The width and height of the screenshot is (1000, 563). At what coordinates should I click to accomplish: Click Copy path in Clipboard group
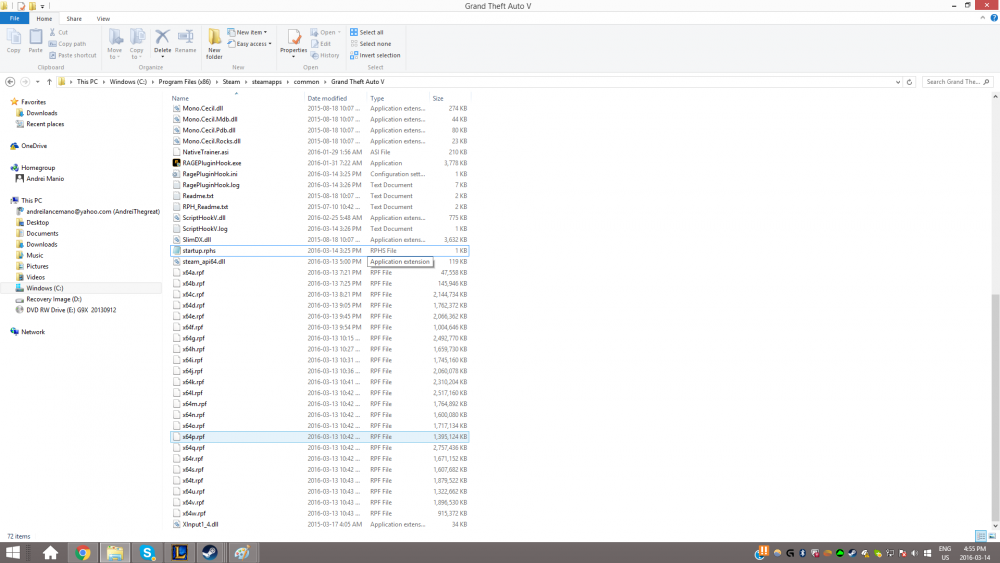(x=68, y=44)
